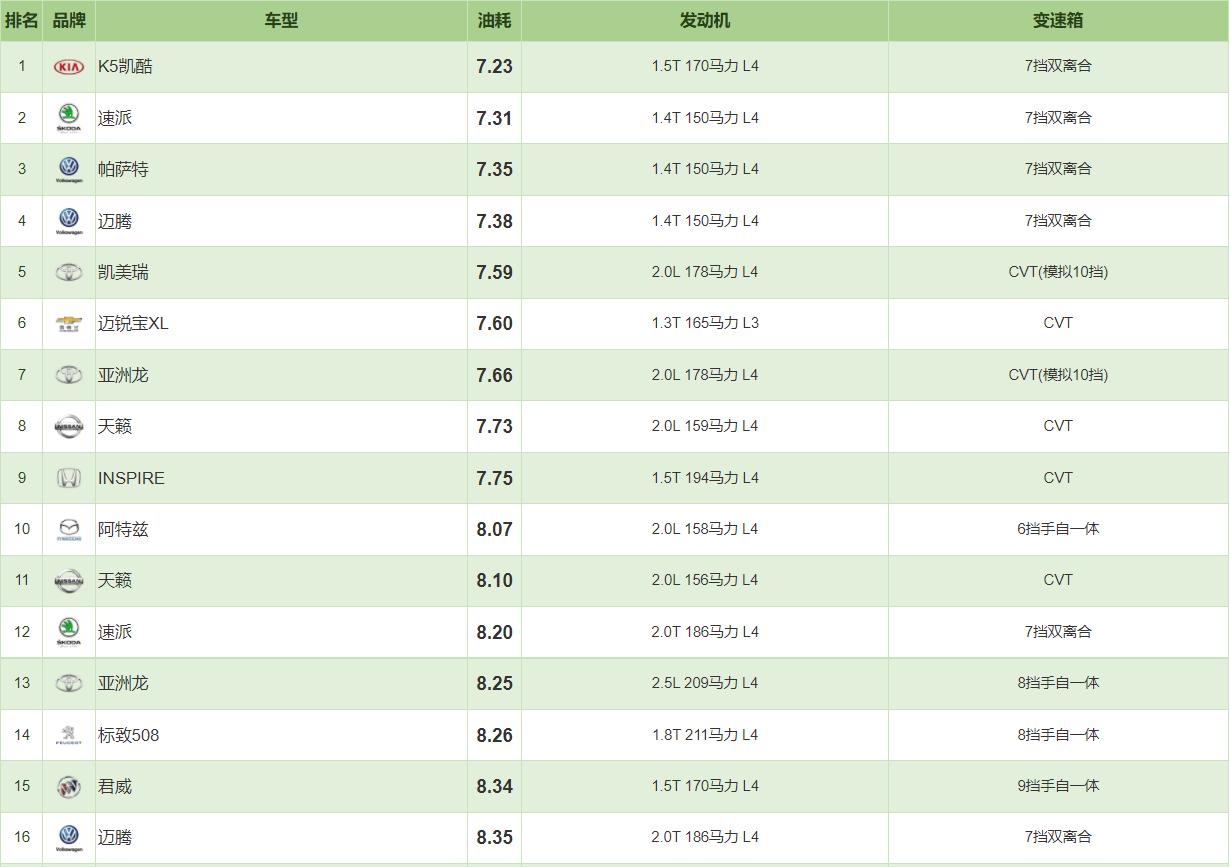Open the 帕萨特 model link
This screenshot has height=867, width=1230.
tap(123, 169)
